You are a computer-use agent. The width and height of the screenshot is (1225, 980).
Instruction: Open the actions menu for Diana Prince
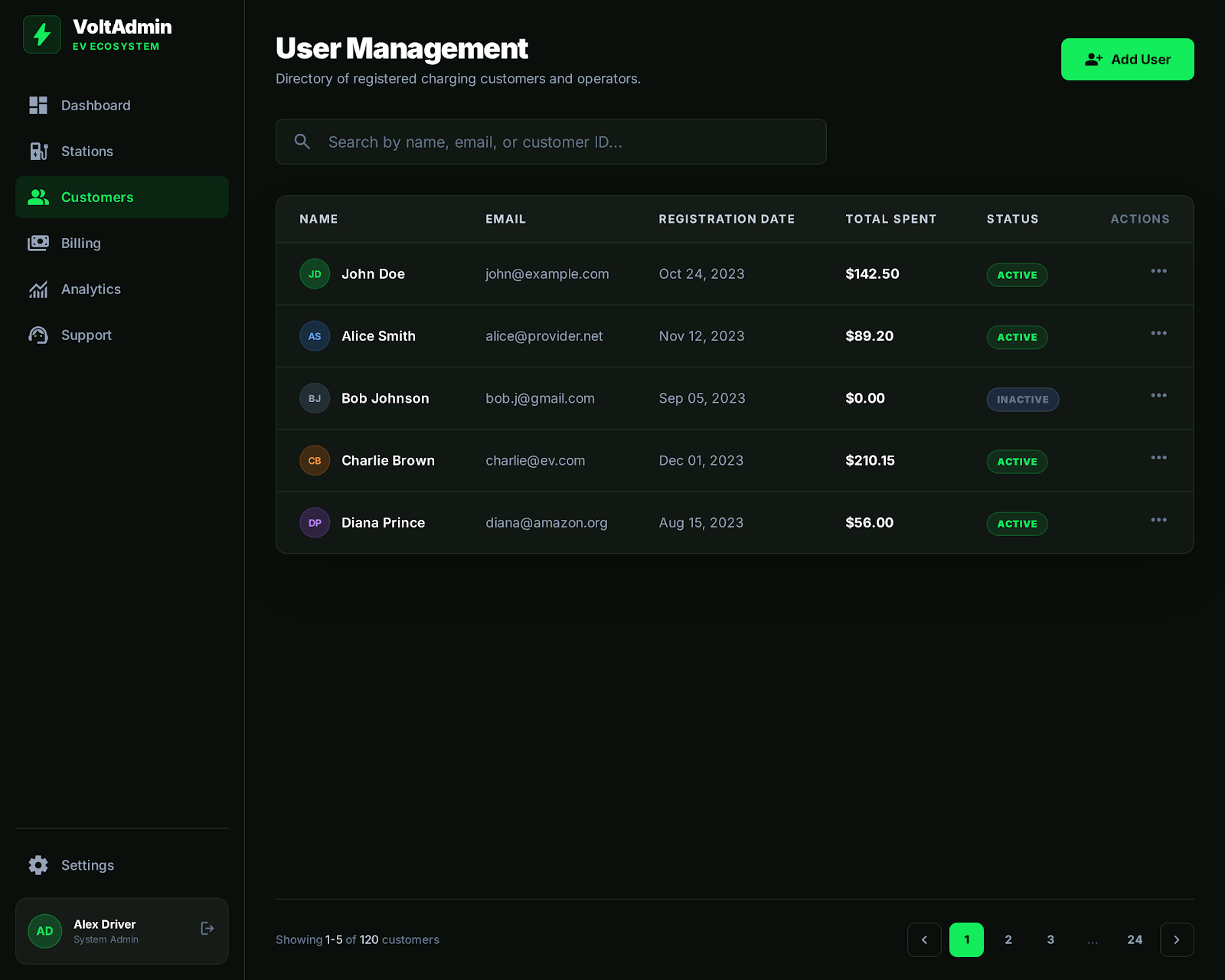(1158, 519)
